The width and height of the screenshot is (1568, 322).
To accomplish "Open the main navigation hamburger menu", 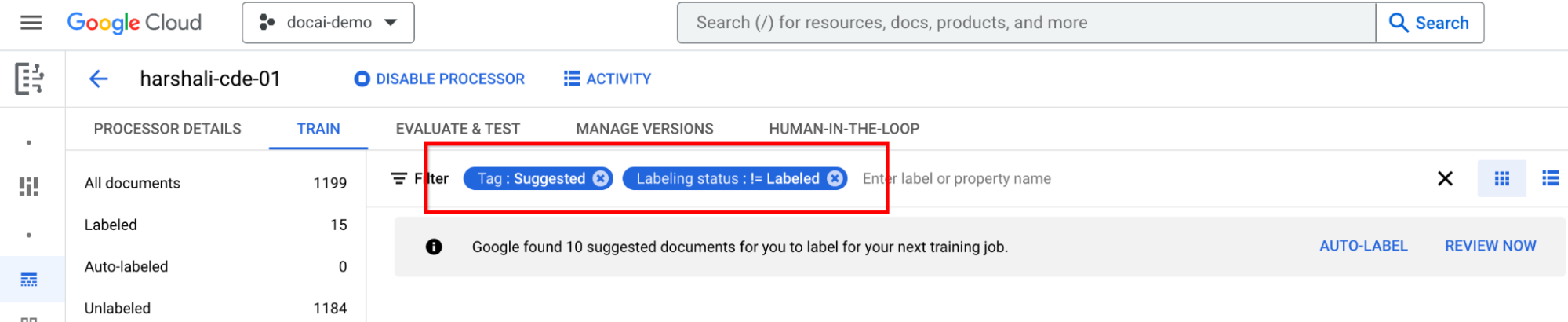I will (x=31, y=23).
